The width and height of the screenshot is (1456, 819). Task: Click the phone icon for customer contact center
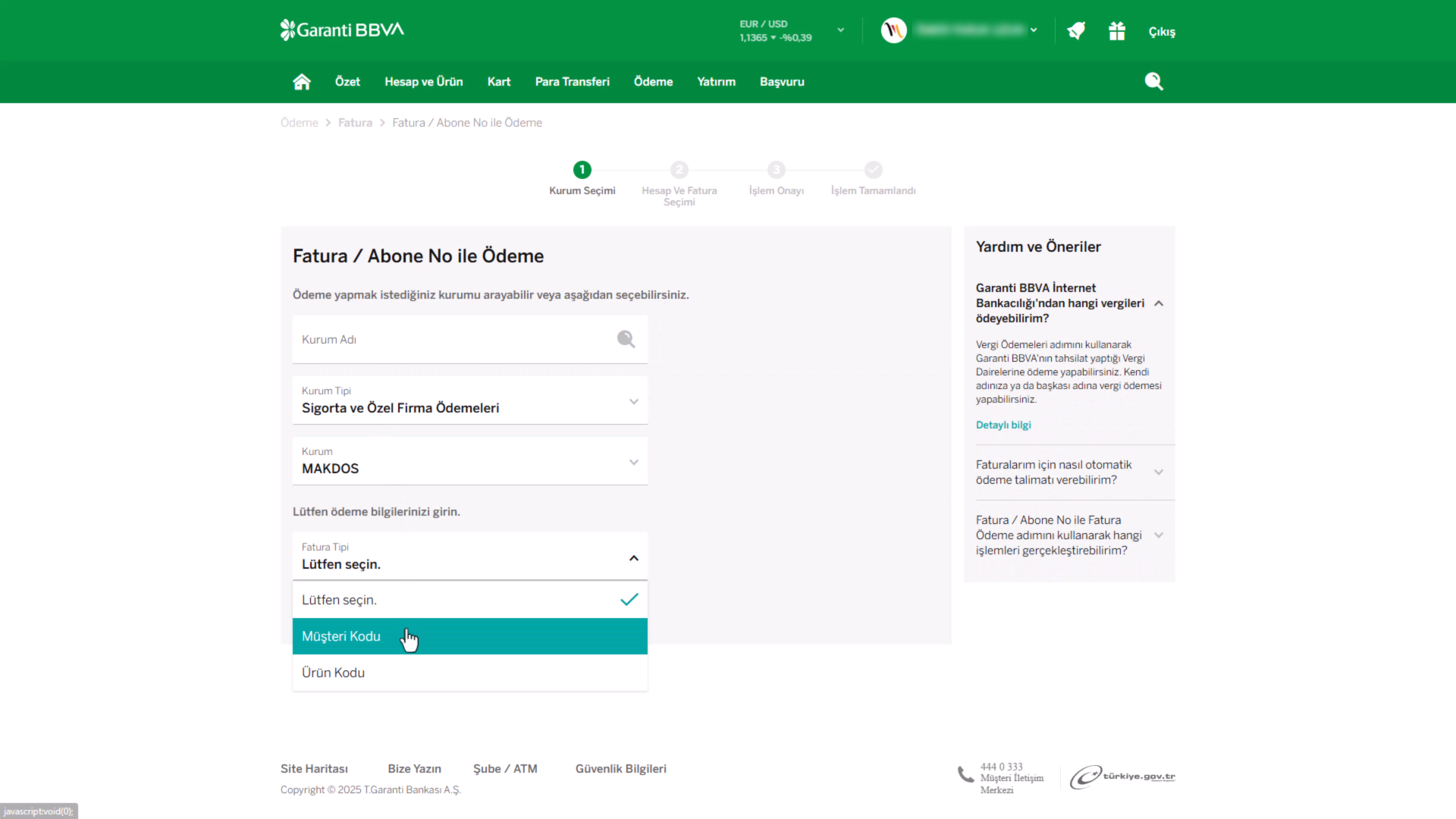[965, 775]
